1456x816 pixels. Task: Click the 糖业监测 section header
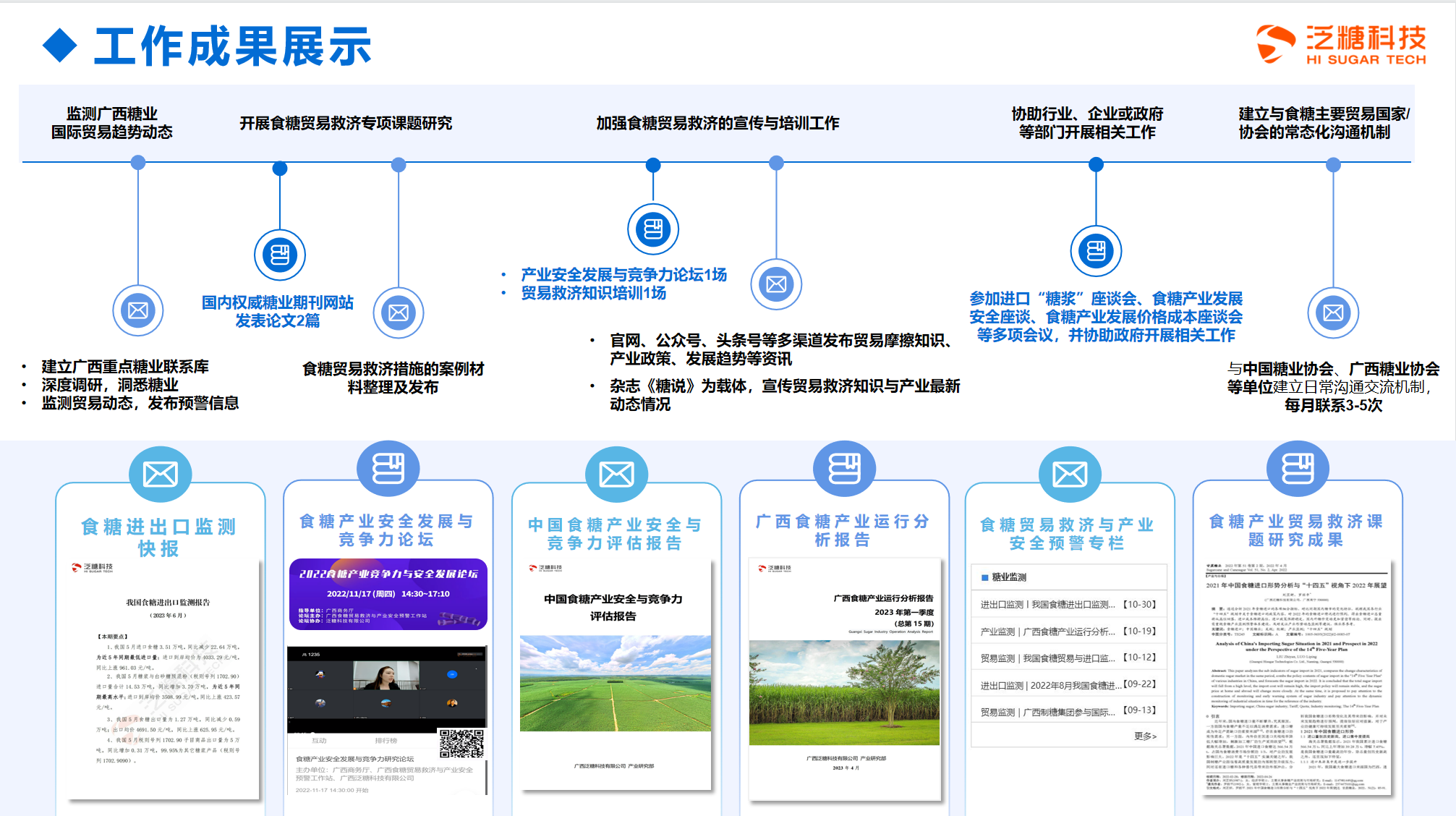1009,577
